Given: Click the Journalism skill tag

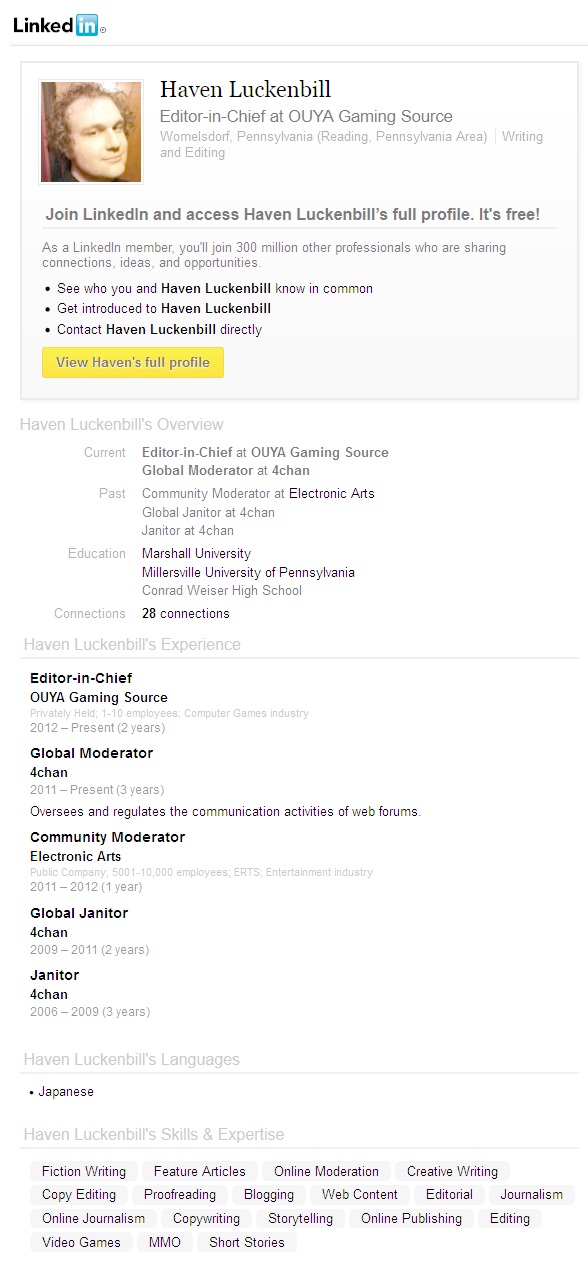Looking at the screenshot, I should (532, 1194).
